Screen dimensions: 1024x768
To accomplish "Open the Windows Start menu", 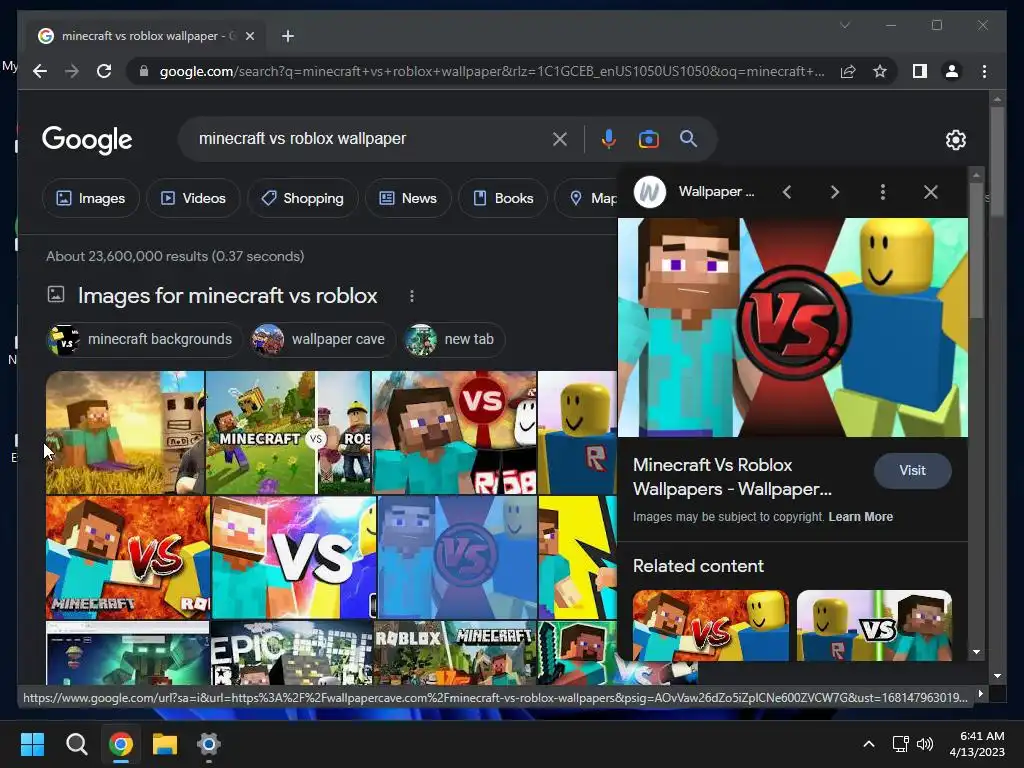I will [x=32, y=744].
